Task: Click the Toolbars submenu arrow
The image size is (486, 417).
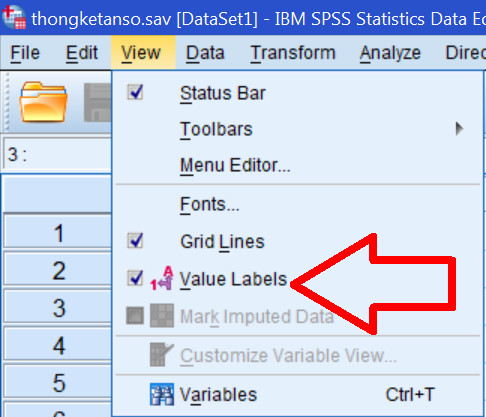Action: tap(459, 128)
